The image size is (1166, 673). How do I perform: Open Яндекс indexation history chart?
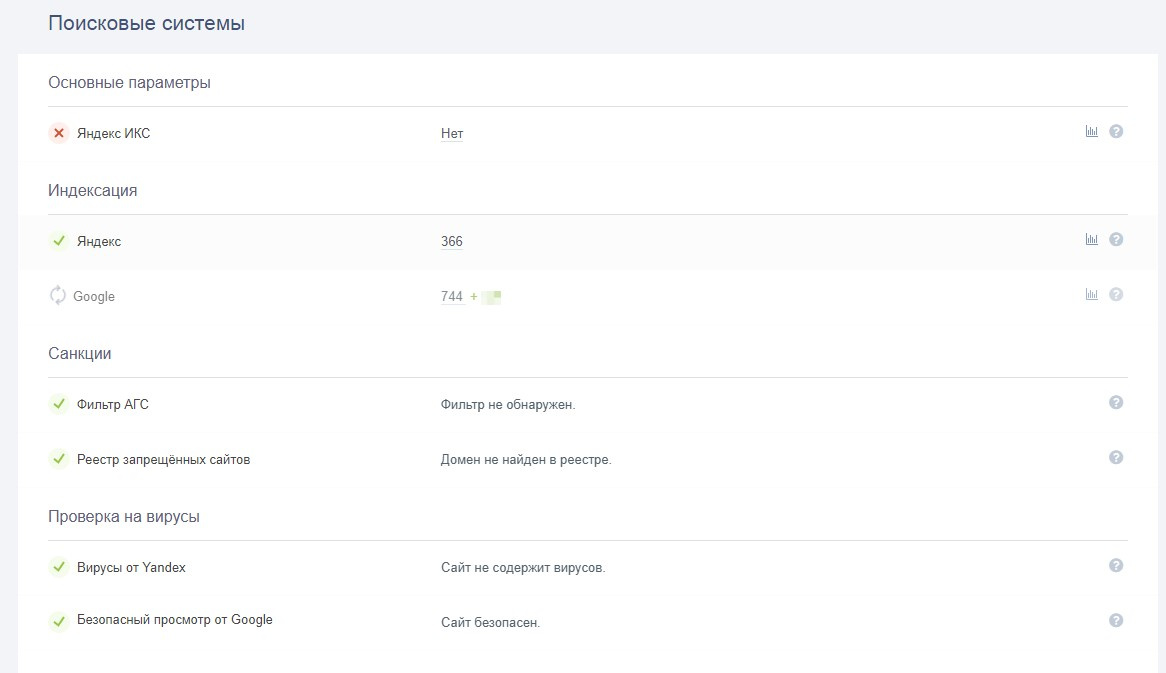pyautogui.click(x=1091, y=239)
